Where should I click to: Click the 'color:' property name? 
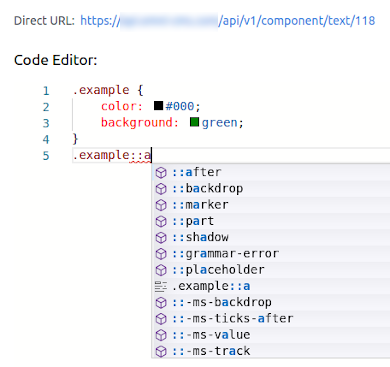pyautogui.click(x=122, y=106)
